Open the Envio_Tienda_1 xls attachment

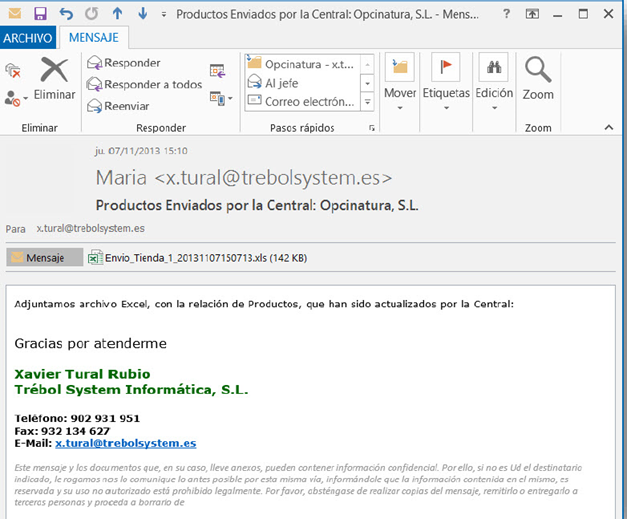[x=198, y=258]
